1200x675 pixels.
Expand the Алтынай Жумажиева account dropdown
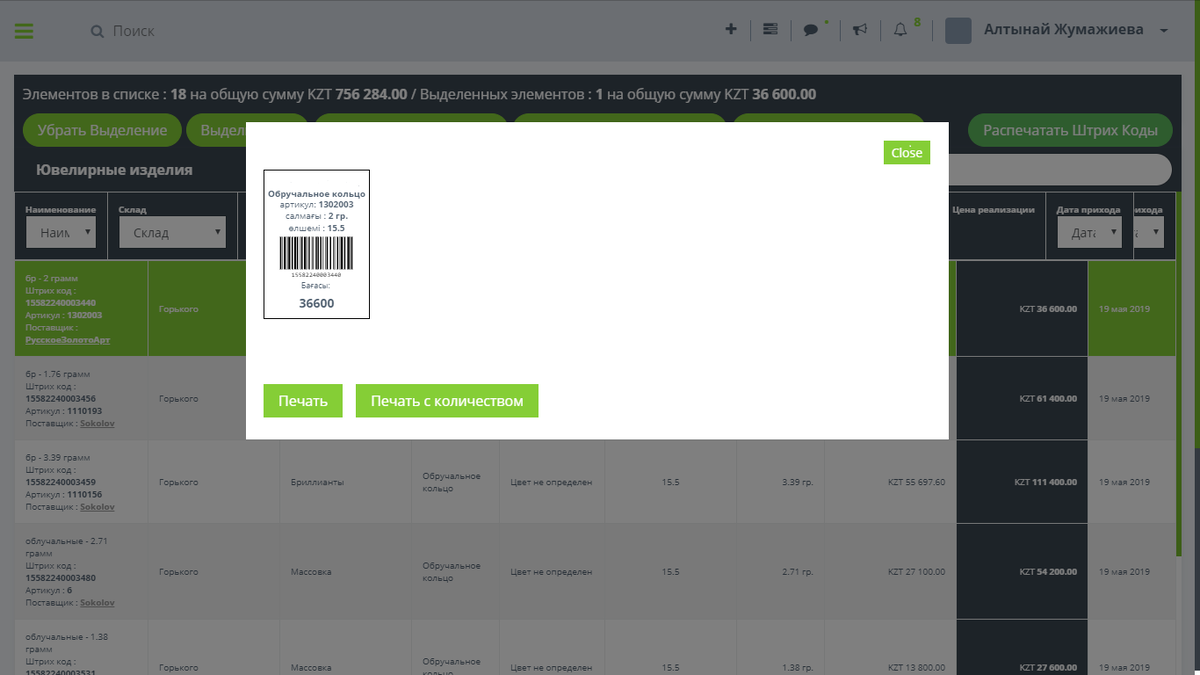pyautogui.click(x=1164, y=31)
